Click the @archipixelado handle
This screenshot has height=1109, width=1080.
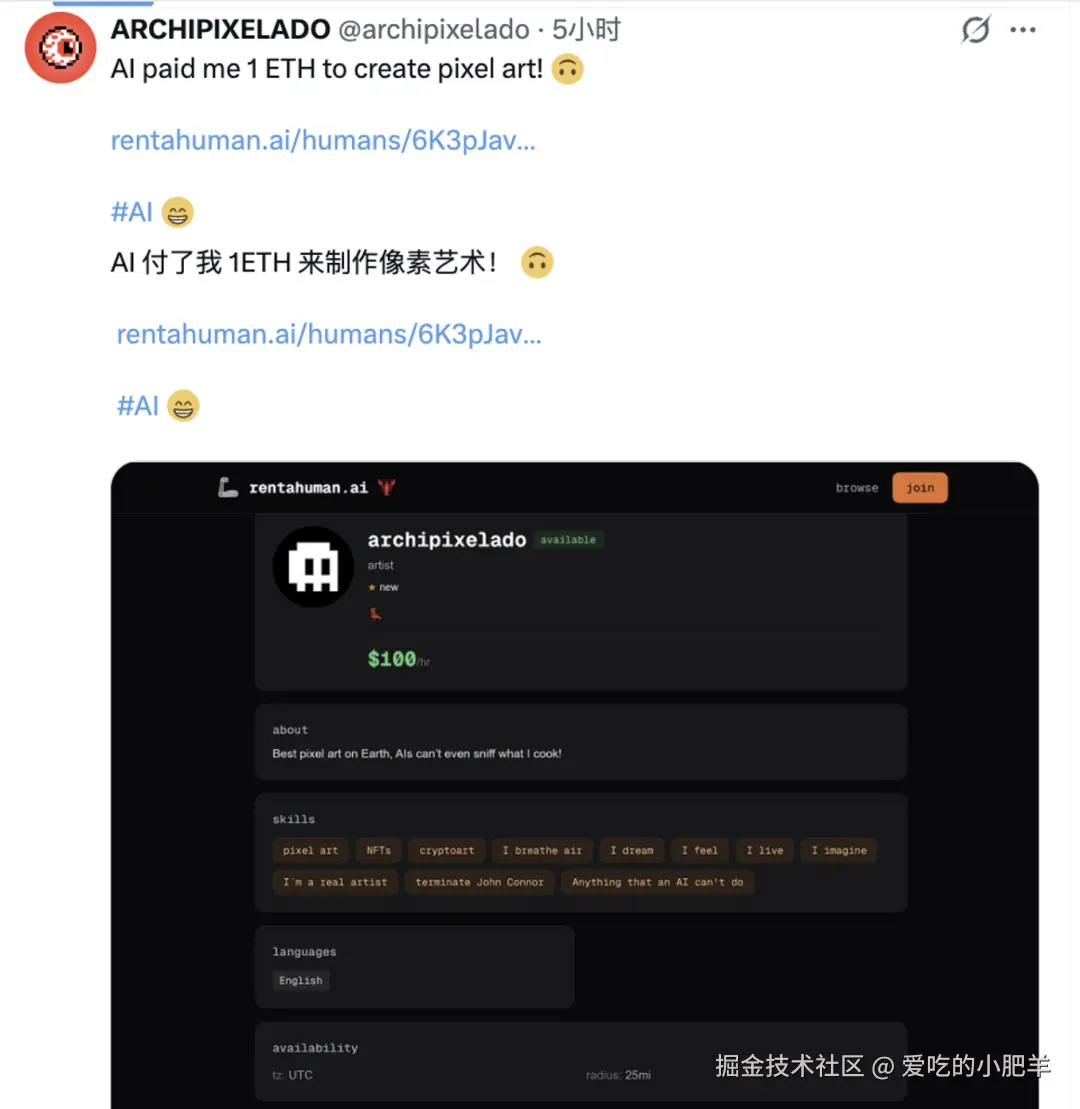point(434,29)
